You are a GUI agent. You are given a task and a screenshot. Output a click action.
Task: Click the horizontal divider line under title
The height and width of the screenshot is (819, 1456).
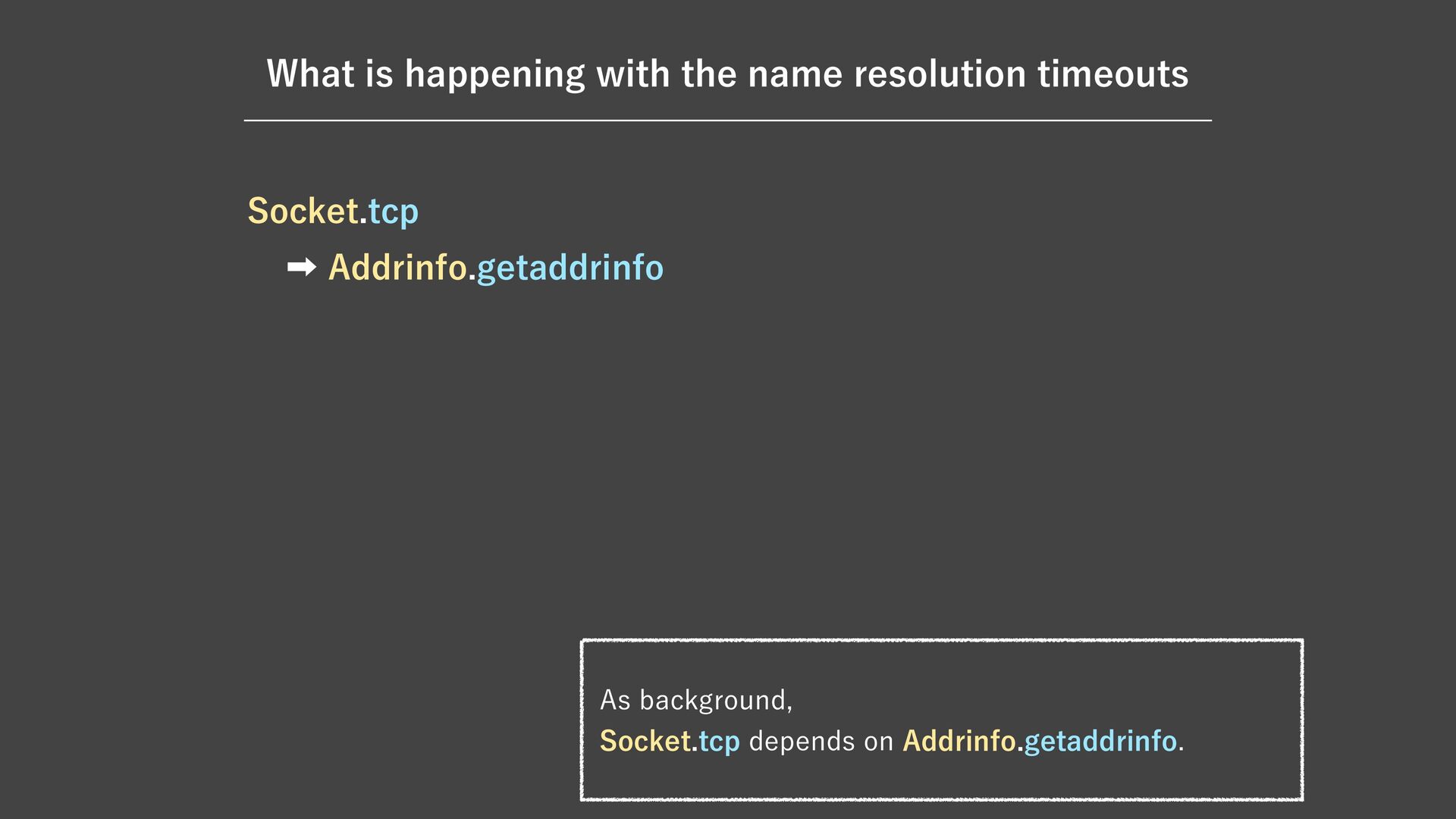click(x=728, y=121)
